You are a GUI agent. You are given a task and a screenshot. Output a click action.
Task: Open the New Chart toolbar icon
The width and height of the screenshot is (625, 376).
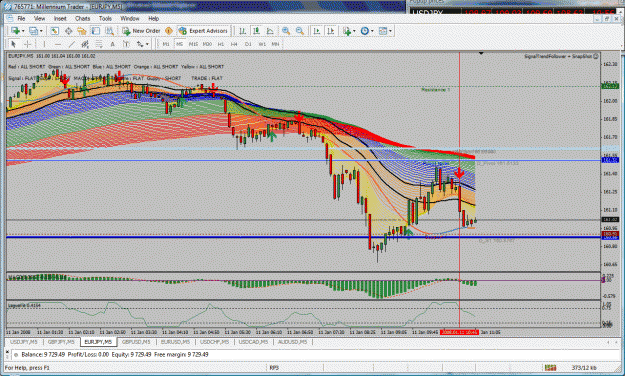pos(15,31)
